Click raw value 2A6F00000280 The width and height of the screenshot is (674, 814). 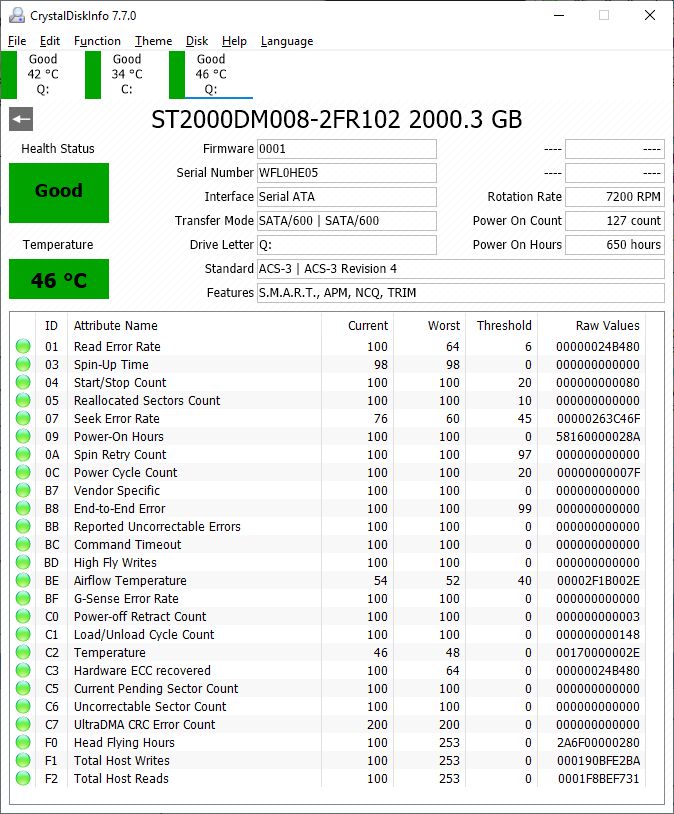[x=598, y=742]
